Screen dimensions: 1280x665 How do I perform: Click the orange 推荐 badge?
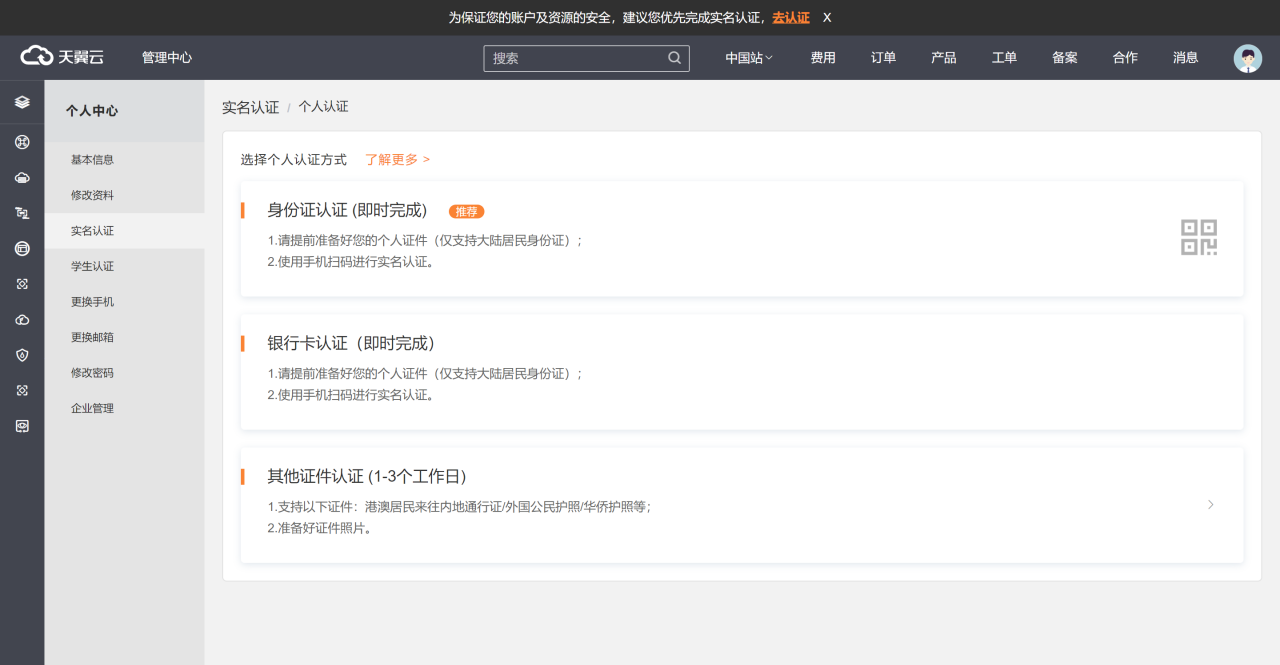point(466,211)
